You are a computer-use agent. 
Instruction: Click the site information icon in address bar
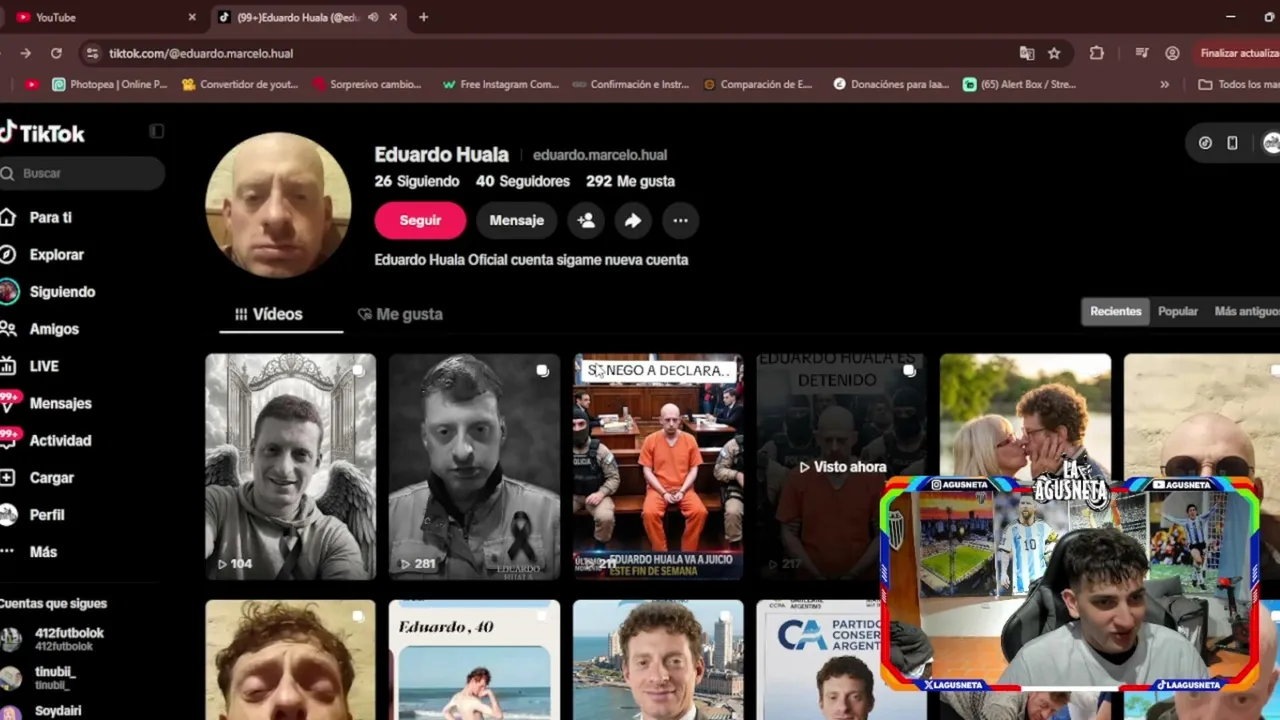tap(92, 53)
